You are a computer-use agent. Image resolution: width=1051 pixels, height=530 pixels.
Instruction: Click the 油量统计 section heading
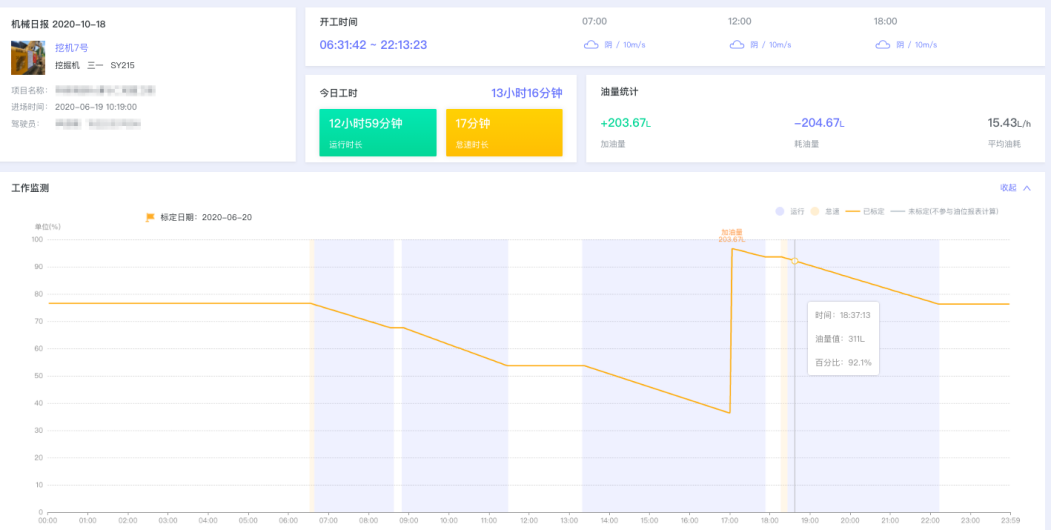(619, 92)
